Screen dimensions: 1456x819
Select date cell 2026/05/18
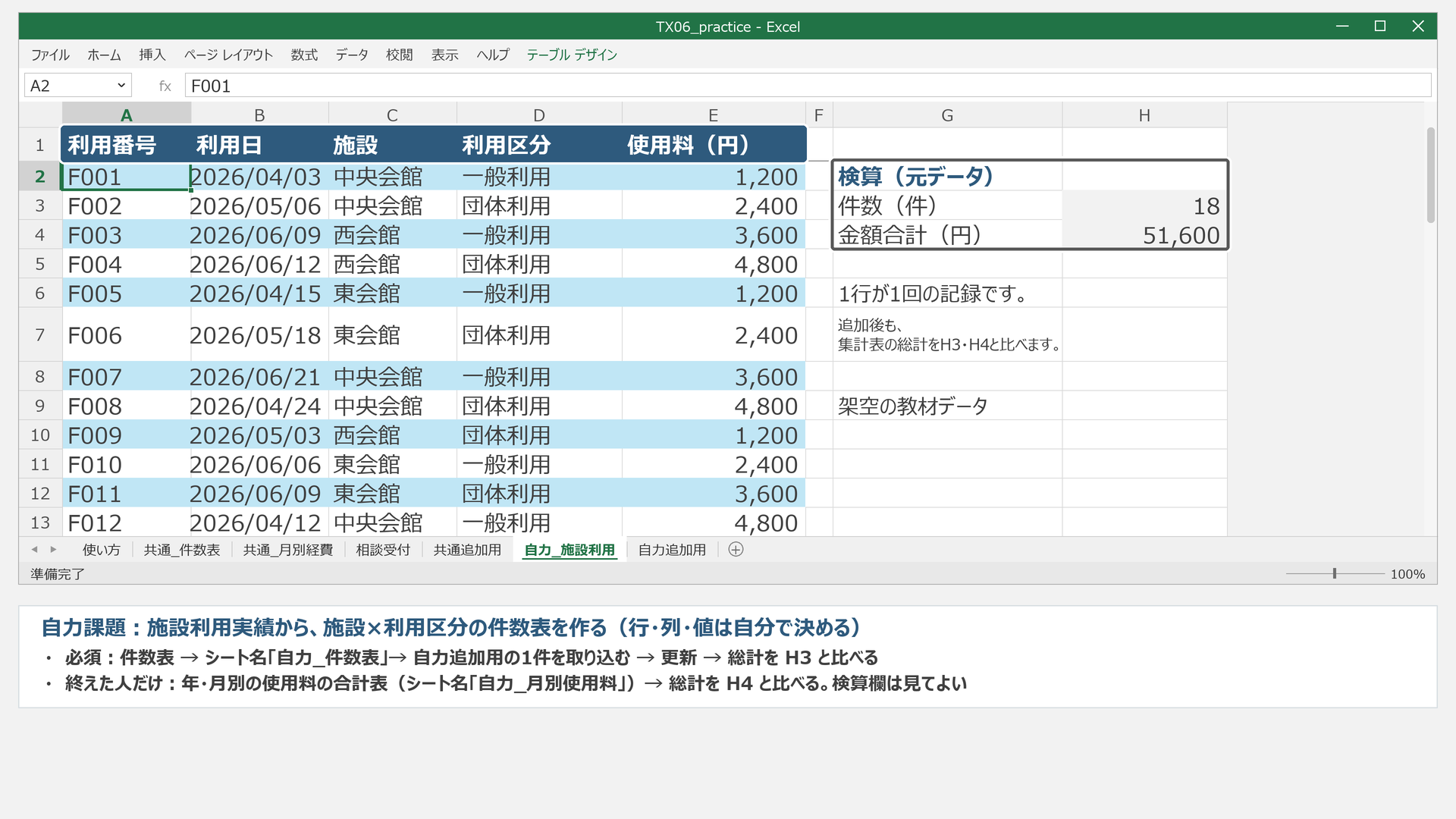[259, 334]
